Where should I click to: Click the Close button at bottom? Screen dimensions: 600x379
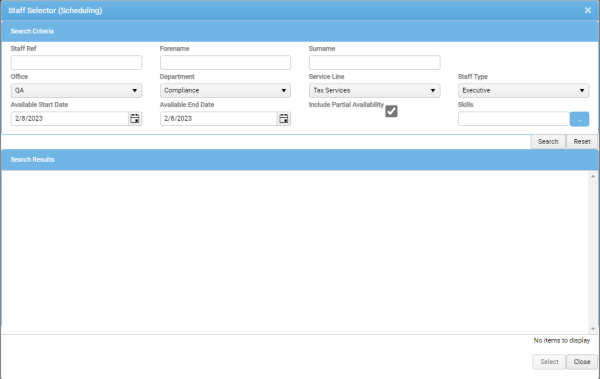click(x=582, y=362)
